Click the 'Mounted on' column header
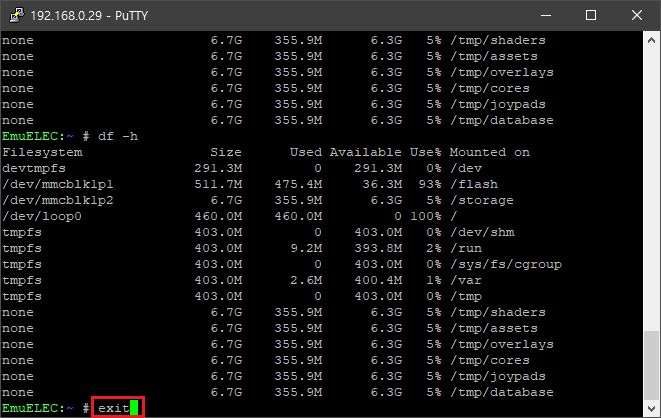Viewport: 661px width, 418px height. pos(489,153)
